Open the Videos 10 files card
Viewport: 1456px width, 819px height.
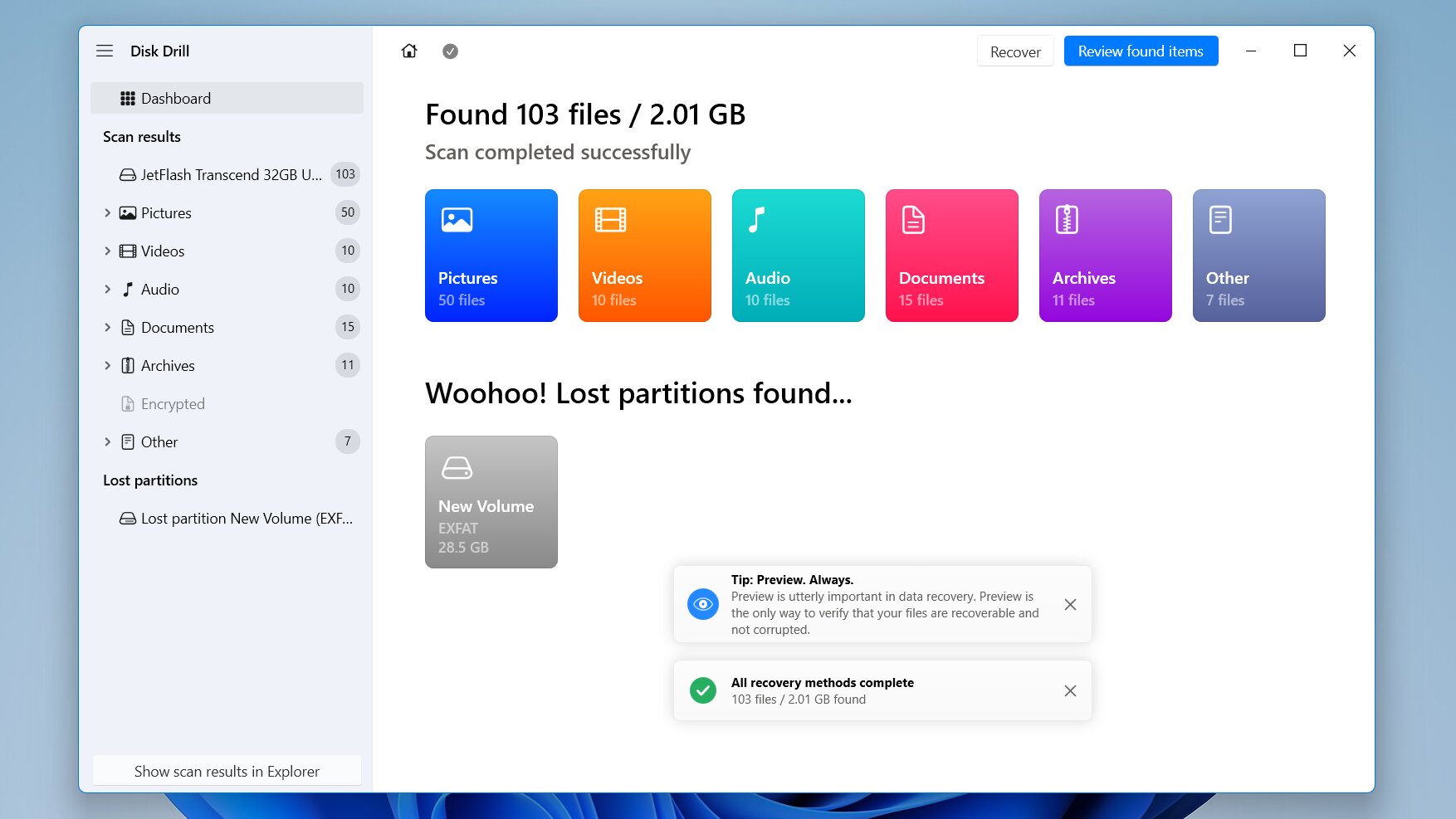(x=645, y=256)
